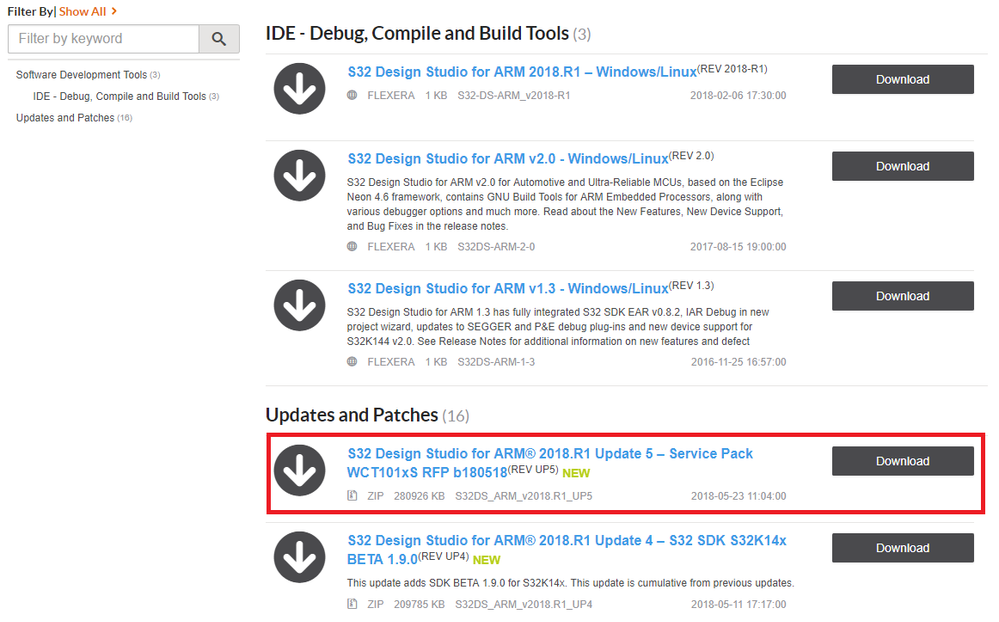Click the NEW badge on Update 5

pyautogui.click(x=576, y=474)
